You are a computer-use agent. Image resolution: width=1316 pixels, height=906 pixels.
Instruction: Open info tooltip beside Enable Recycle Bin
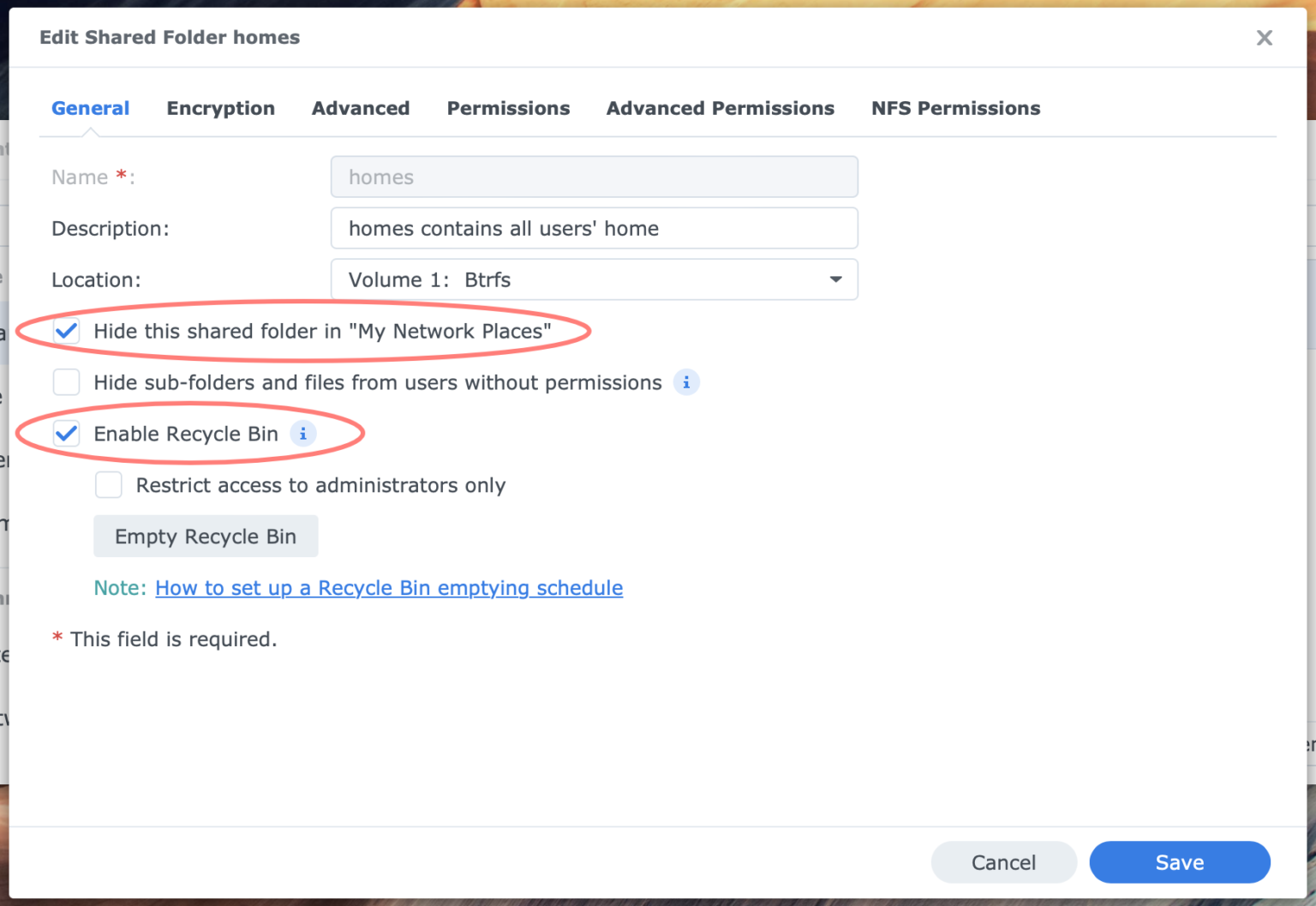point(302,434)
